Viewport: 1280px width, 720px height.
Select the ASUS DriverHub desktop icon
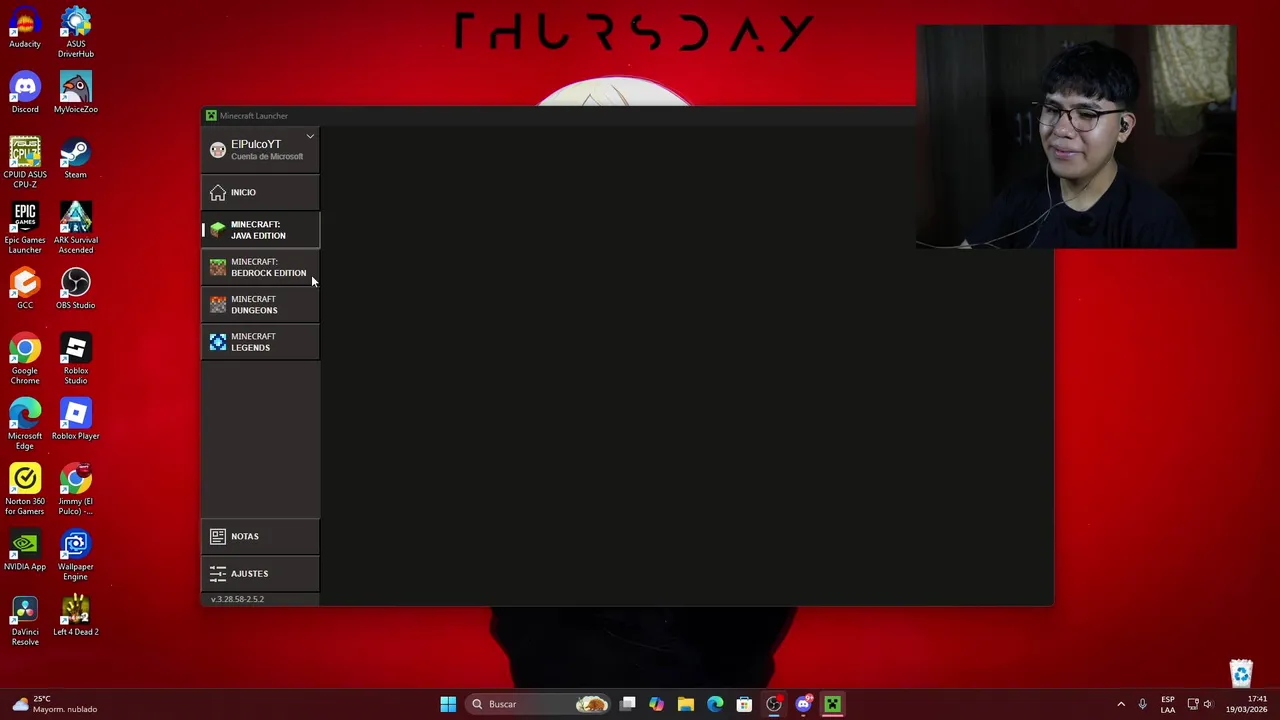coord(76,32)
